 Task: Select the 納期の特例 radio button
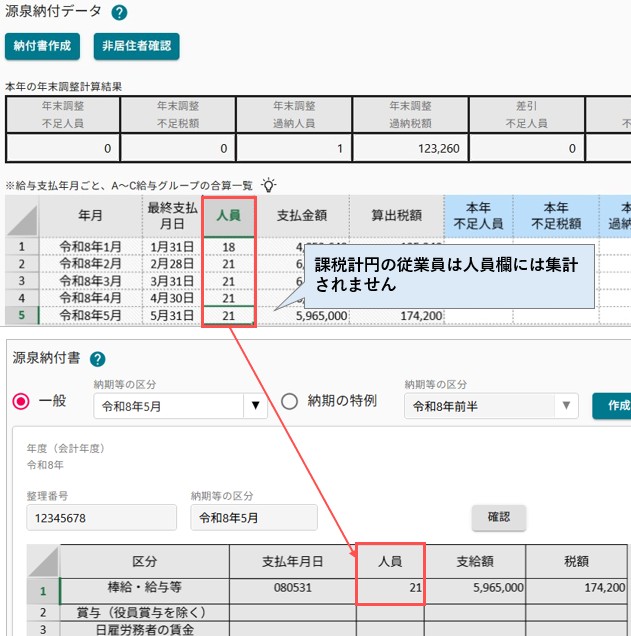[x=289, y=402]
